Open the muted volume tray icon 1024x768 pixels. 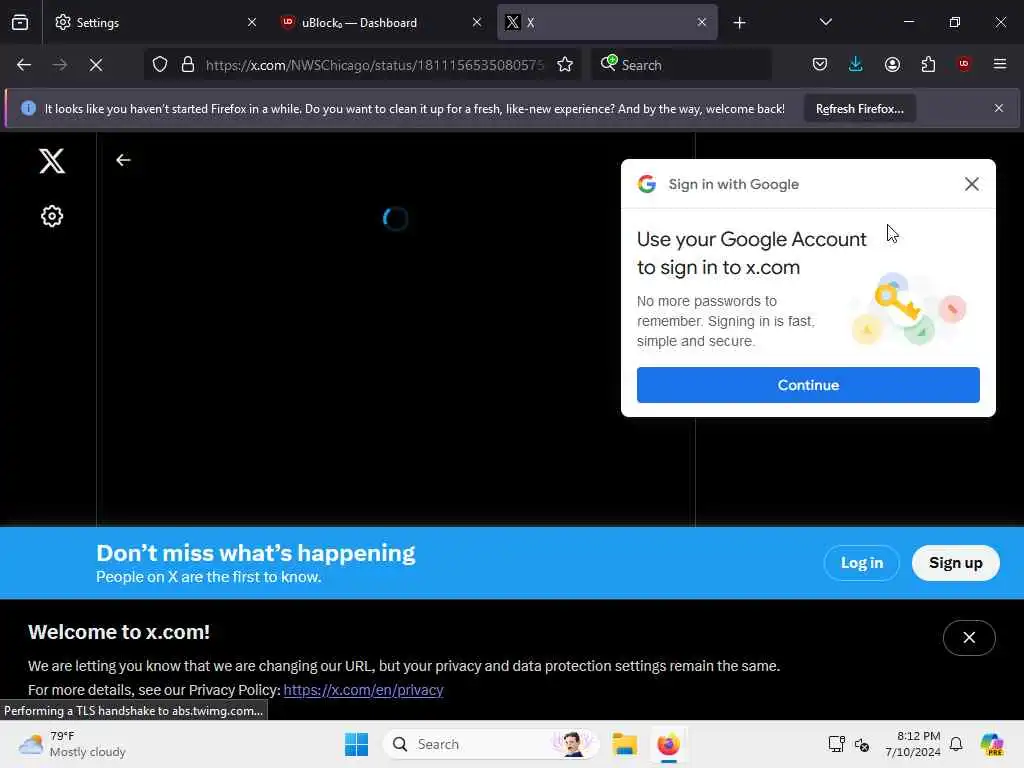[x=862, y=744]
